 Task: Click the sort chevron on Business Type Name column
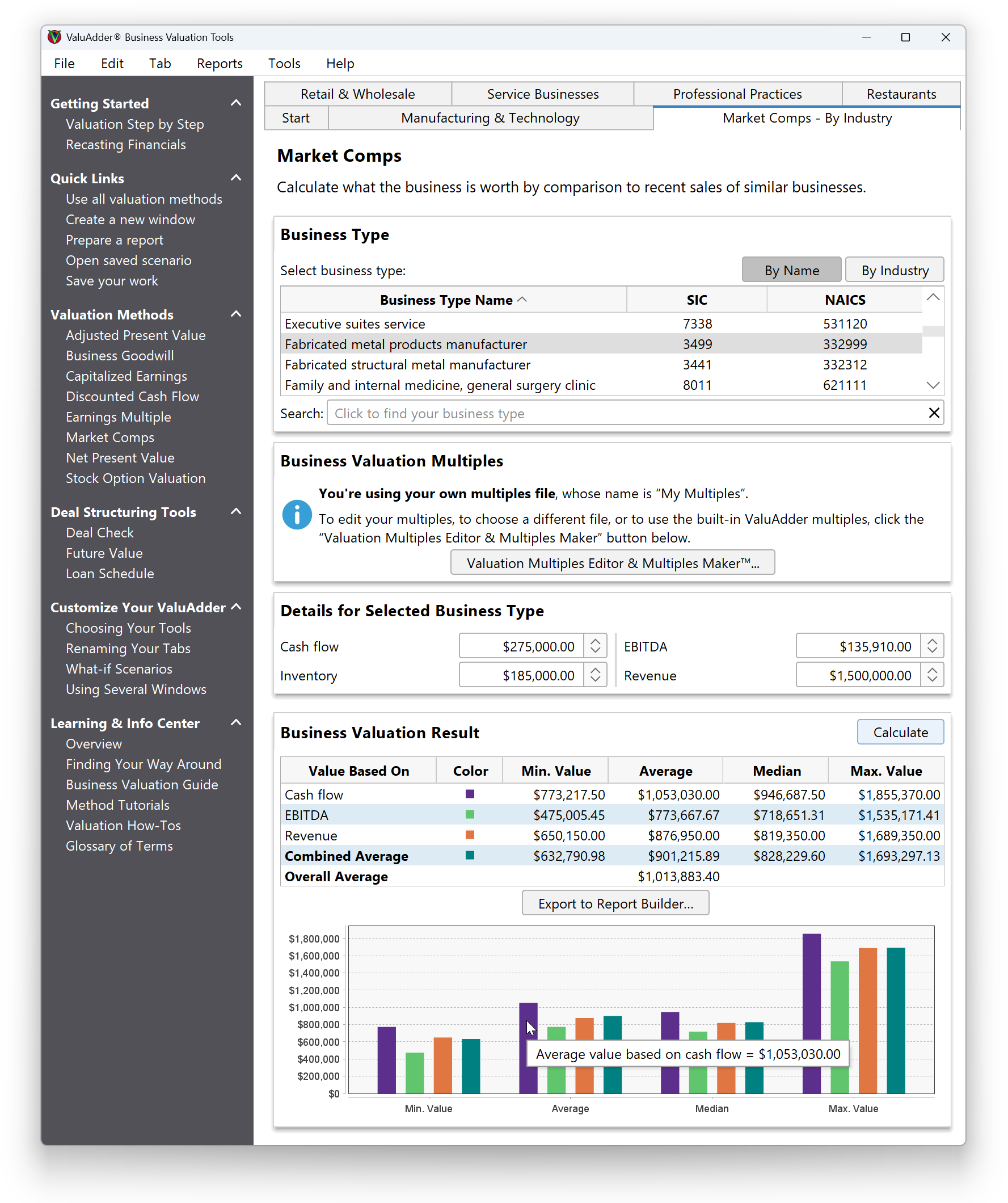click(x=522, y=300)
